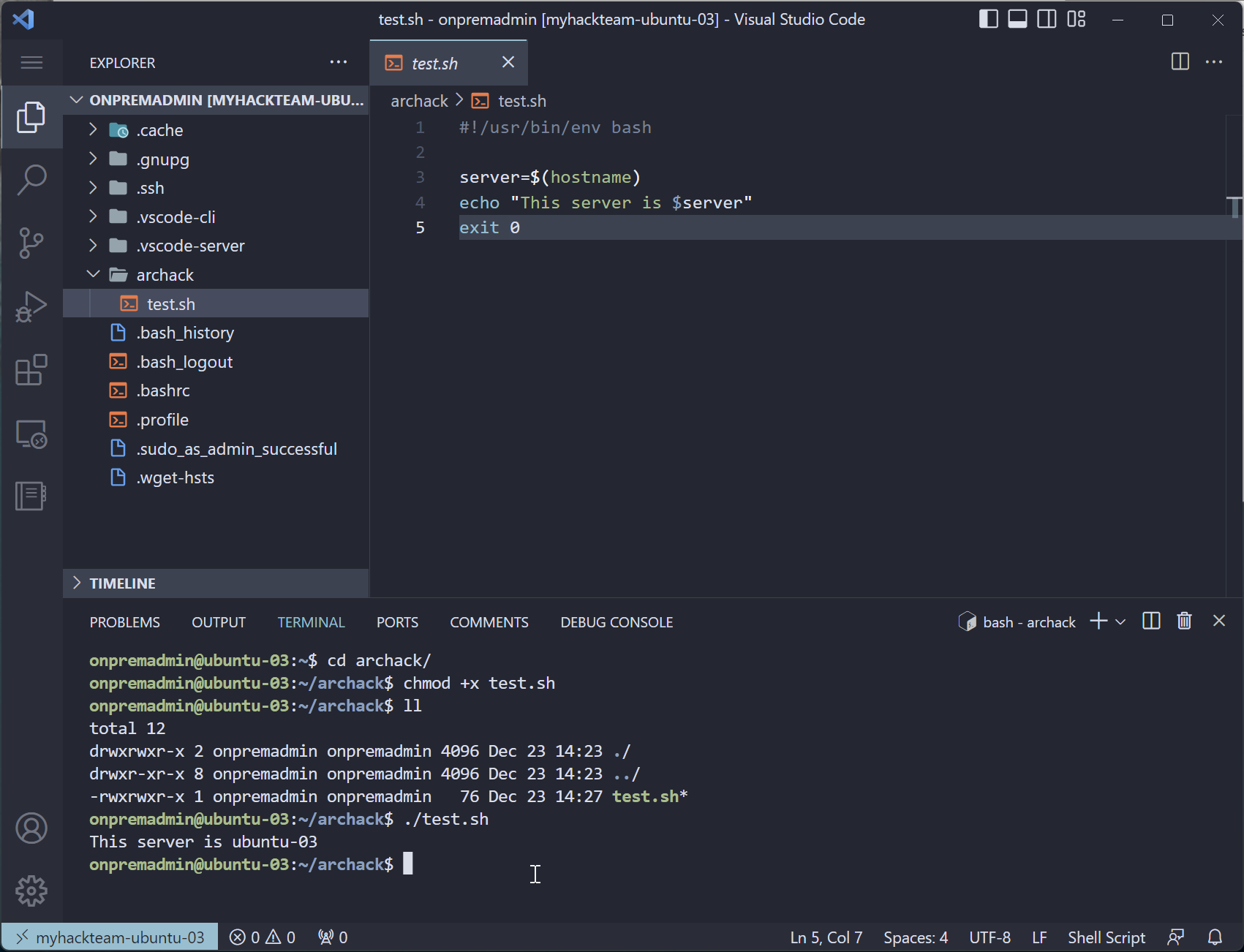This screenshot has width=1244, height=952.
Task: Split the editor using the split icon
Action: [x=1180, y=62]
